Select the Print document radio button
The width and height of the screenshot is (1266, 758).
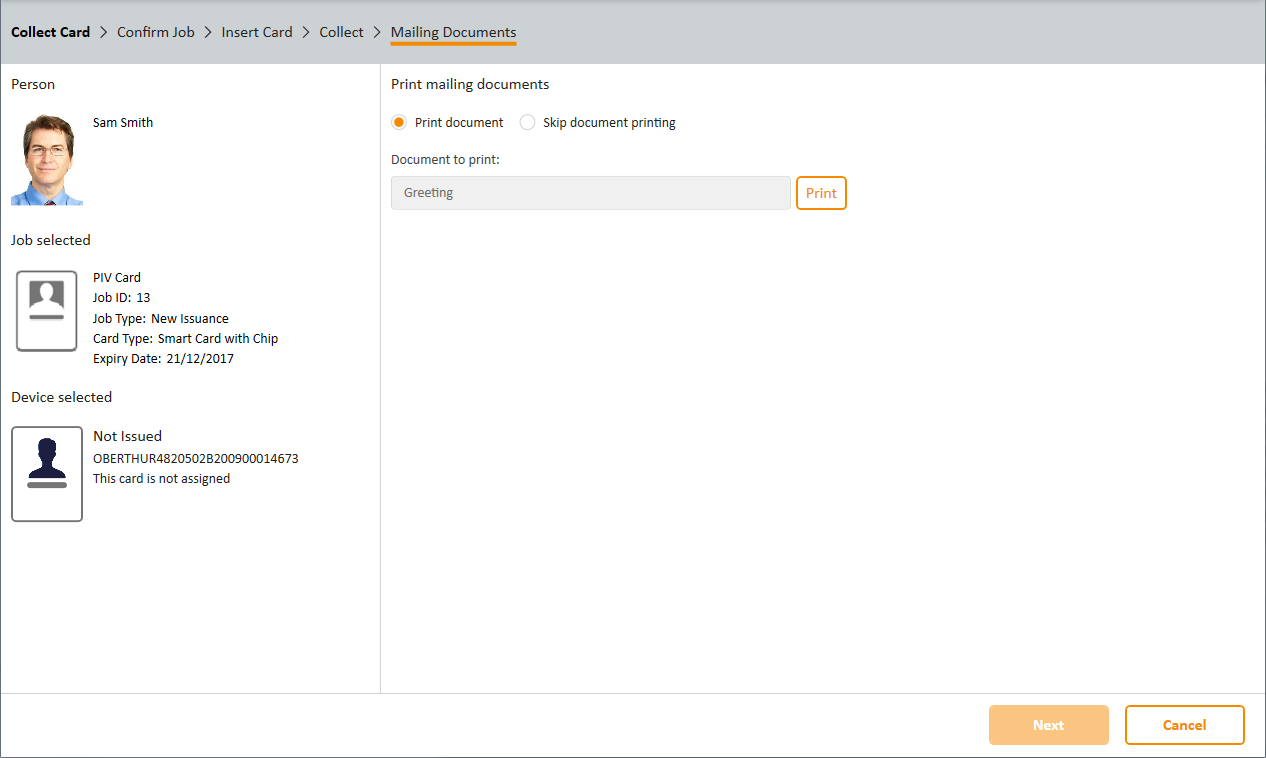click(x=399, y=122)
